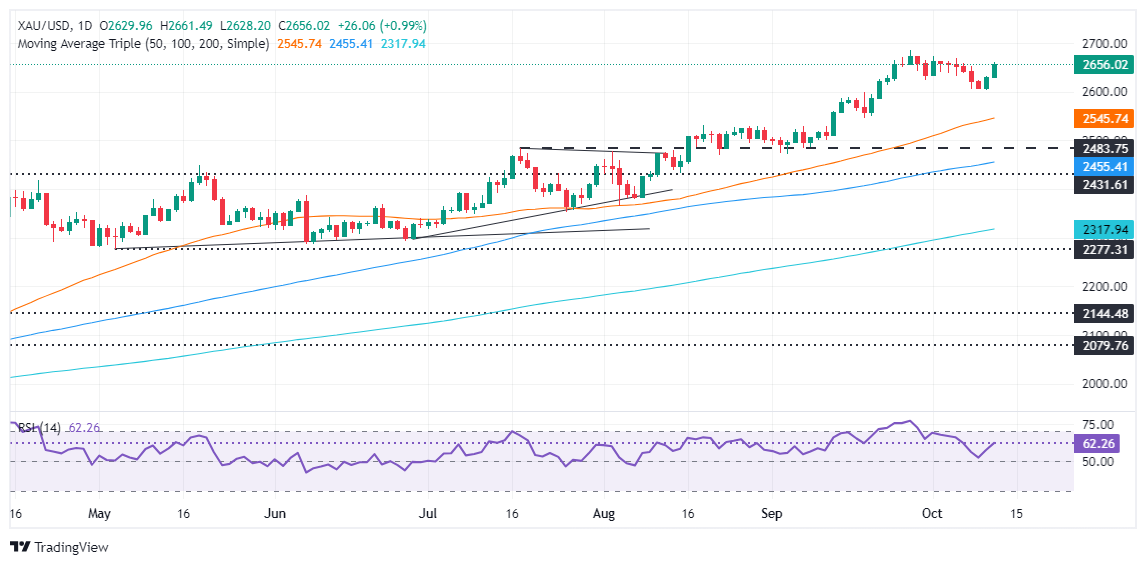Click the cyan 2317.94 moving average tag
Image resolution: width=1146 pixels, height=565 pixels.
(1105, 230)
